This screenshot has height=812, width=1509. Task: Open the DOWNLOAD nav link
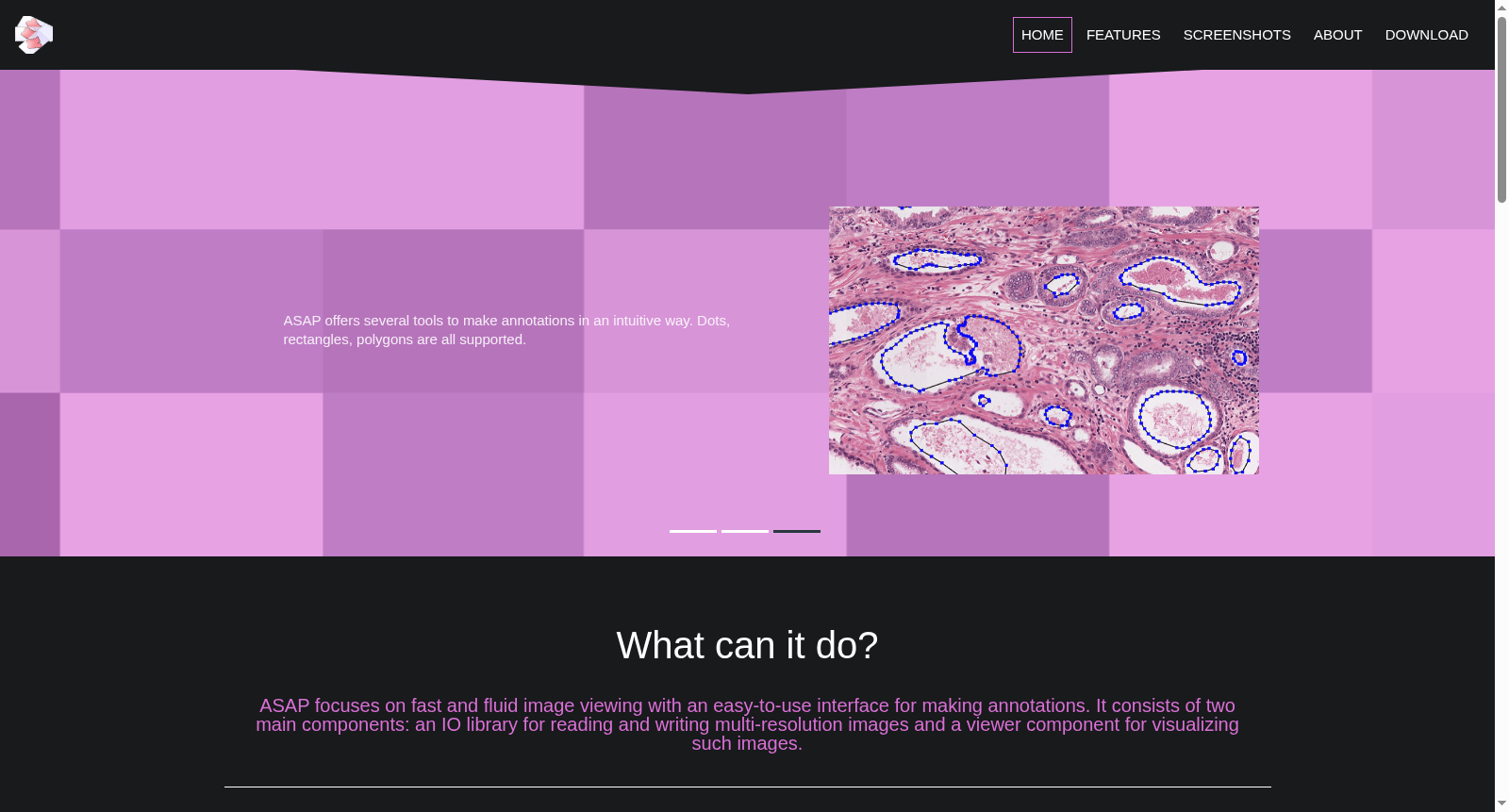click(1426, 35)
